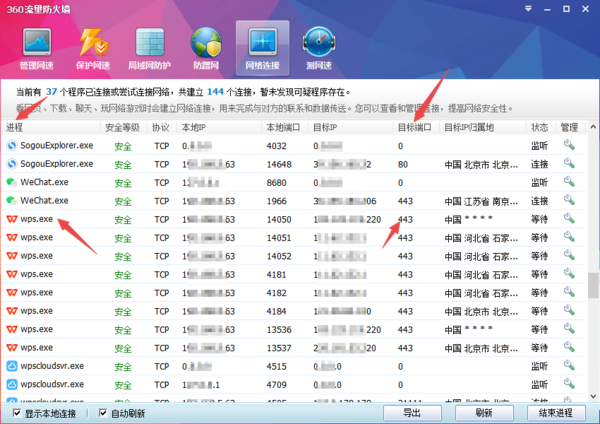Manage wps.exe port 4184 connection
Screen dimensions: 600x424
click(x=569, y=310)
